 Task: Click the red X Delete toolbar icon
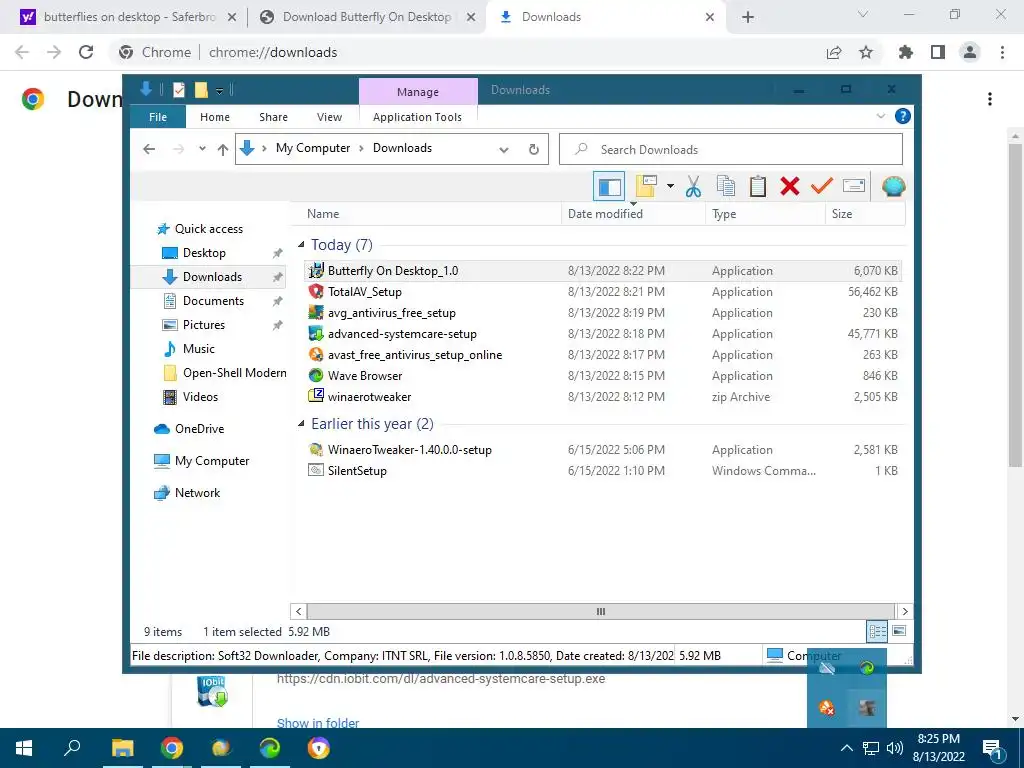pos(790,187)
